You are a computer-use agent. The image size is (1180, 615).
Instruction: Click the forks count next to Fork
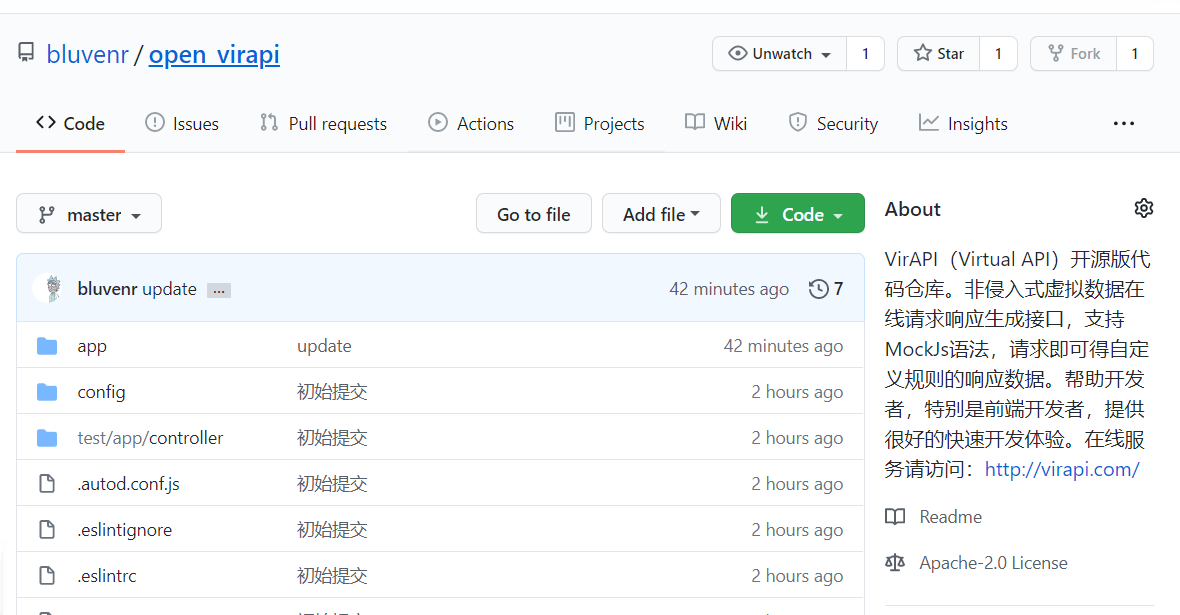(1135, 53)
